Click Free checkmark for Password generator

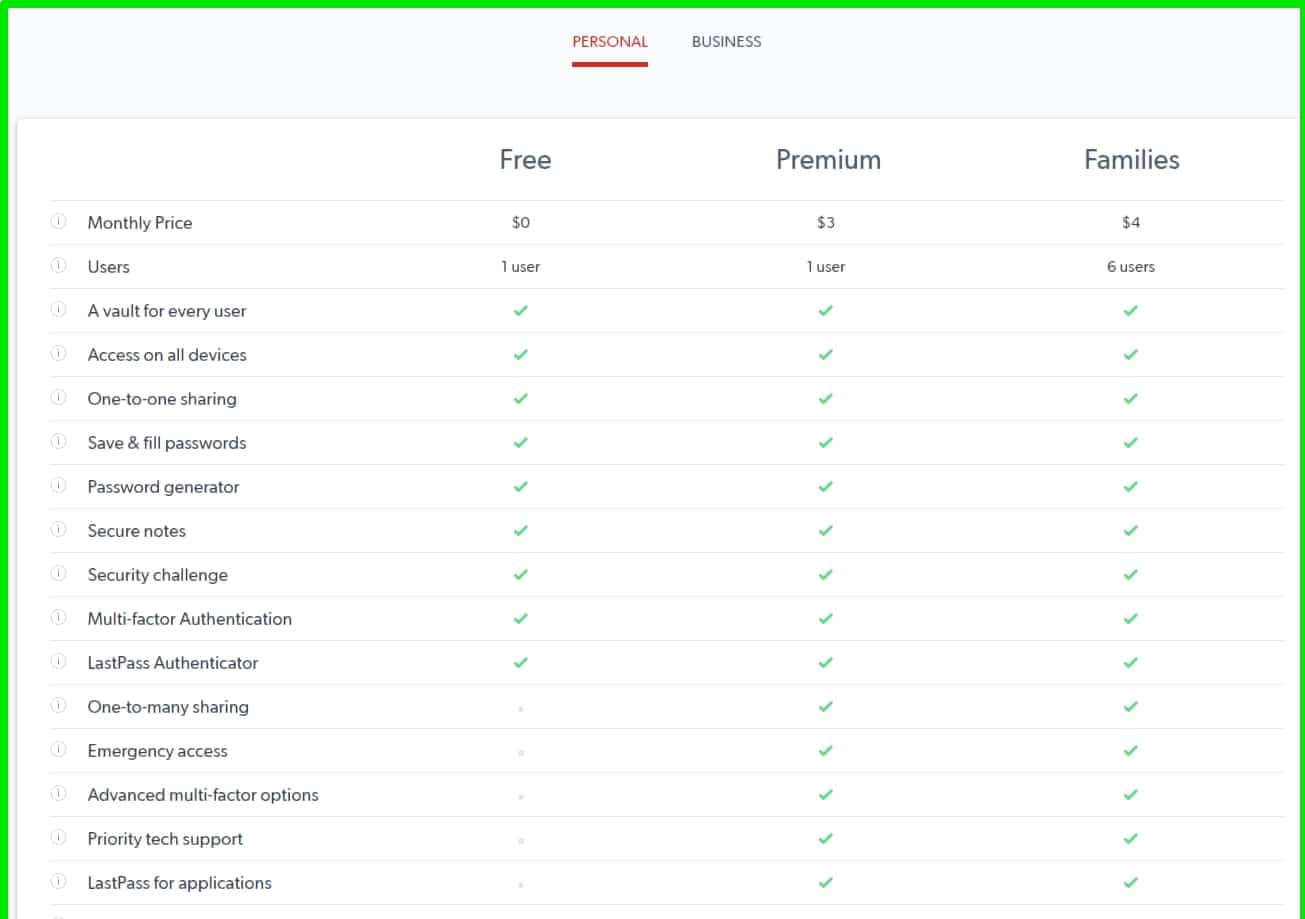520,486
